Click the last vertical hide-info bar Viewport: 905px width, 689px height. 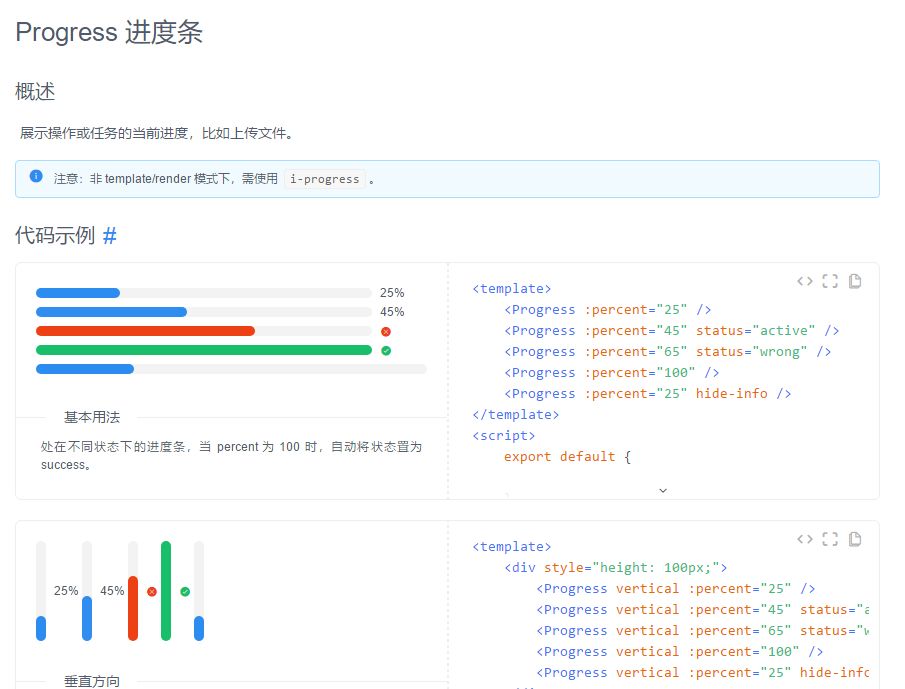[x=199, y=591]
